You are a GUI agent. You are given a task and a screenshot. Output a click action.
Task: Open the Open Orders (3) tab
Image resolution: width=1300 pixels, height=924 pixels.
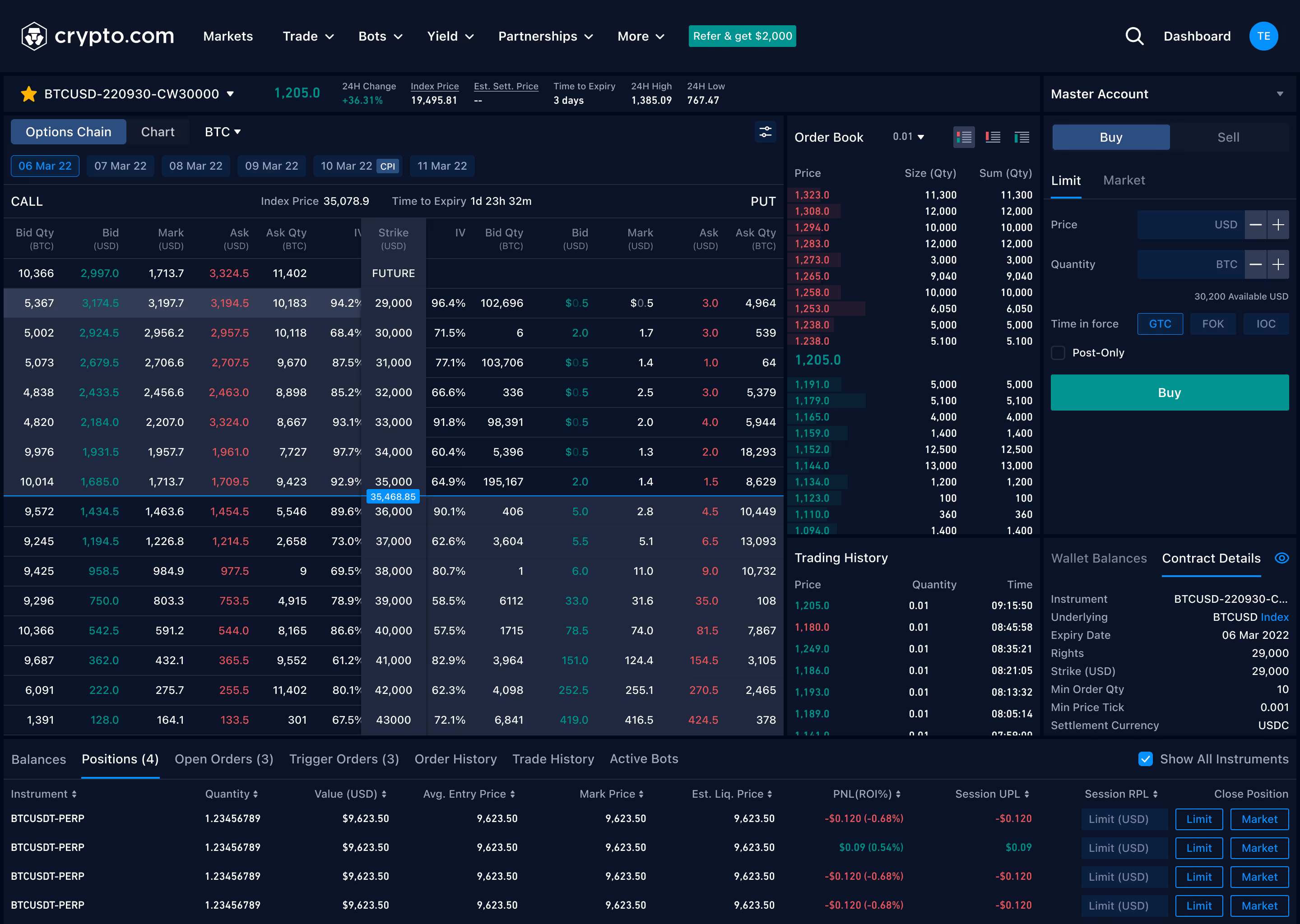[224, 759]
